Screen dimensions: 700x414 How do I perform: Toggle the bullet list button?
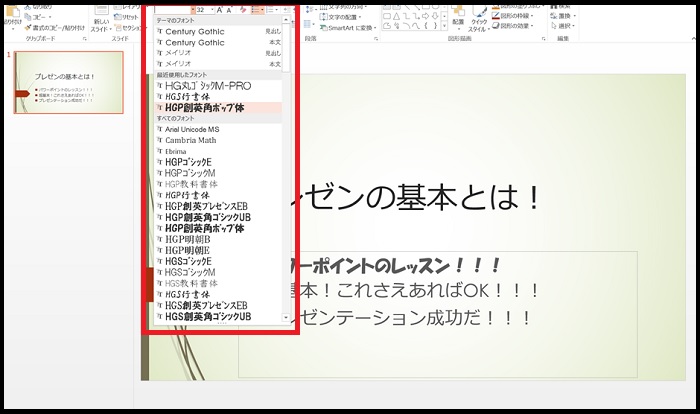point(256,10)
